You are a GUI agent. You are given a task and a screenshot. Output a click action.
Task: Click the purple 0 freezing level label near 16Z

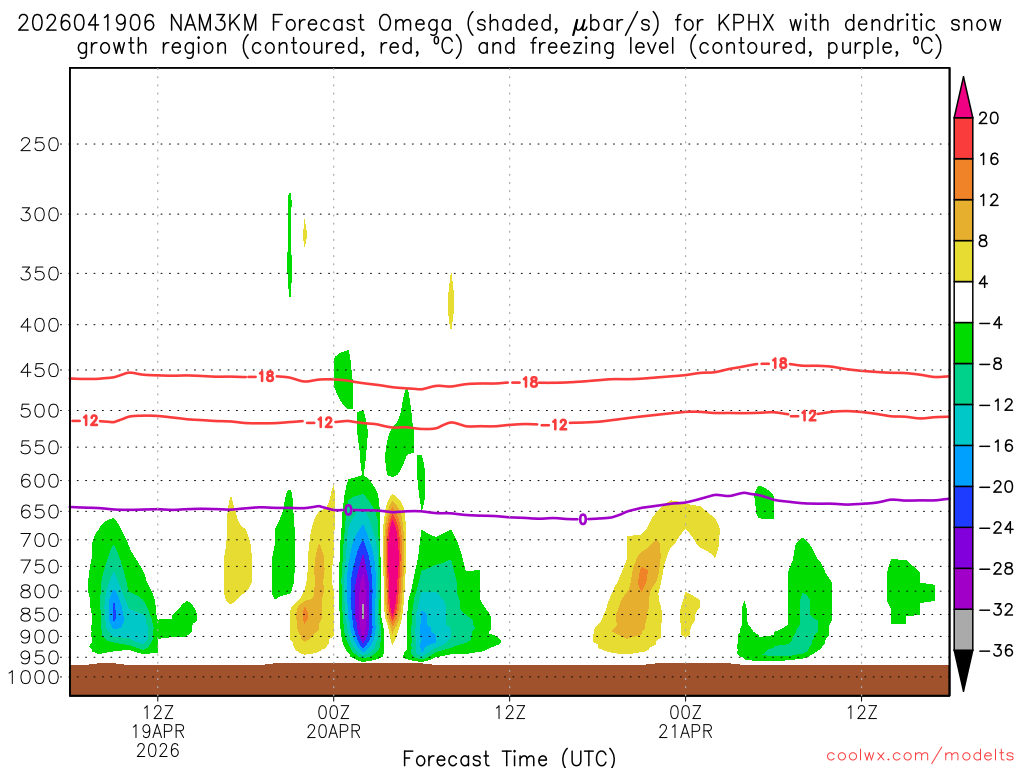(x=583, y=520)
